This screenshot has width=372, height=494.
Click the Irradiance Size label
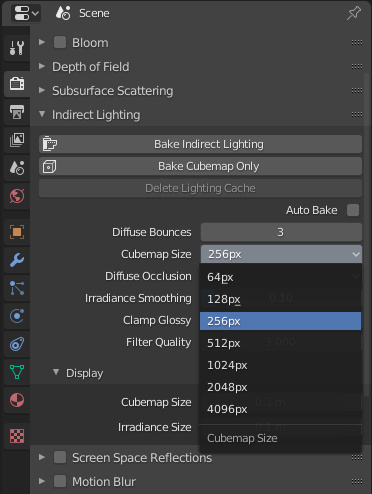[x=155, y=427]
